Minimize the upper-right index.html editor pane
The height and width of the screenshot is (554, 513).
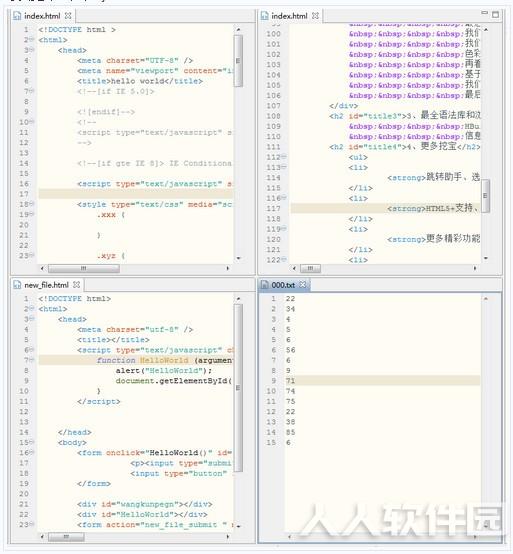(485, 13)
